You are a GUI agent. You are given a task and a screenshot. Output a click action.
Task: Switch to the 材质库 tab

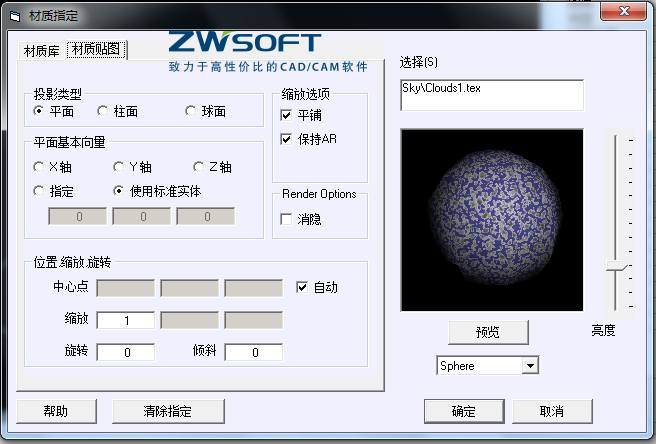pos(43,50)
